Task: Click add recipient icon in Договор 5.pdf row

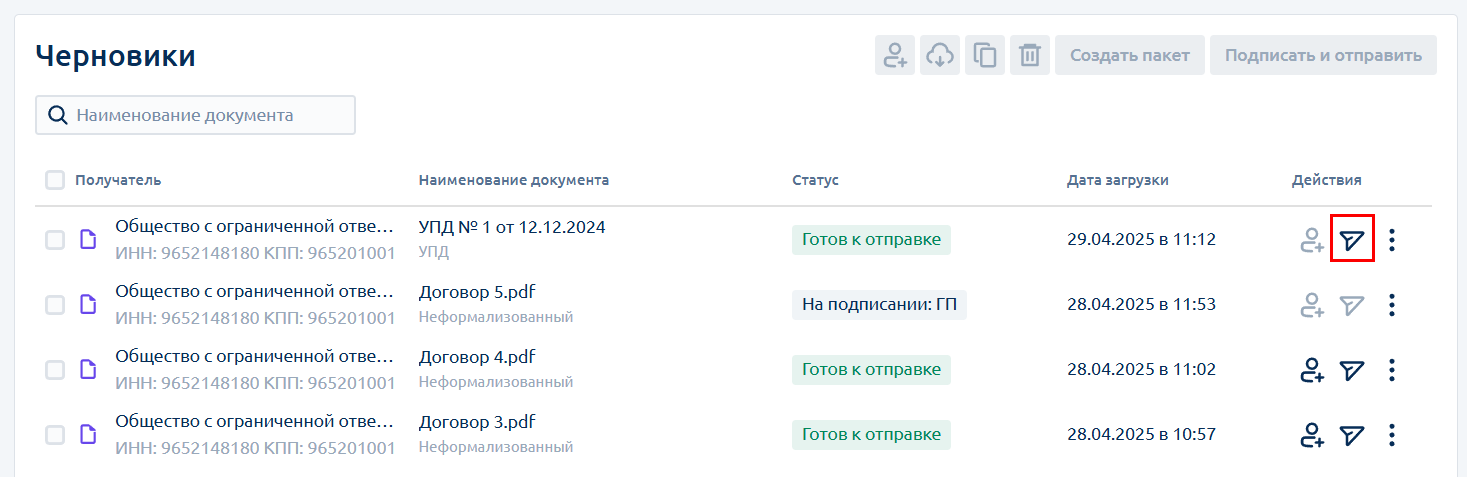Action: pos(1312,305)
